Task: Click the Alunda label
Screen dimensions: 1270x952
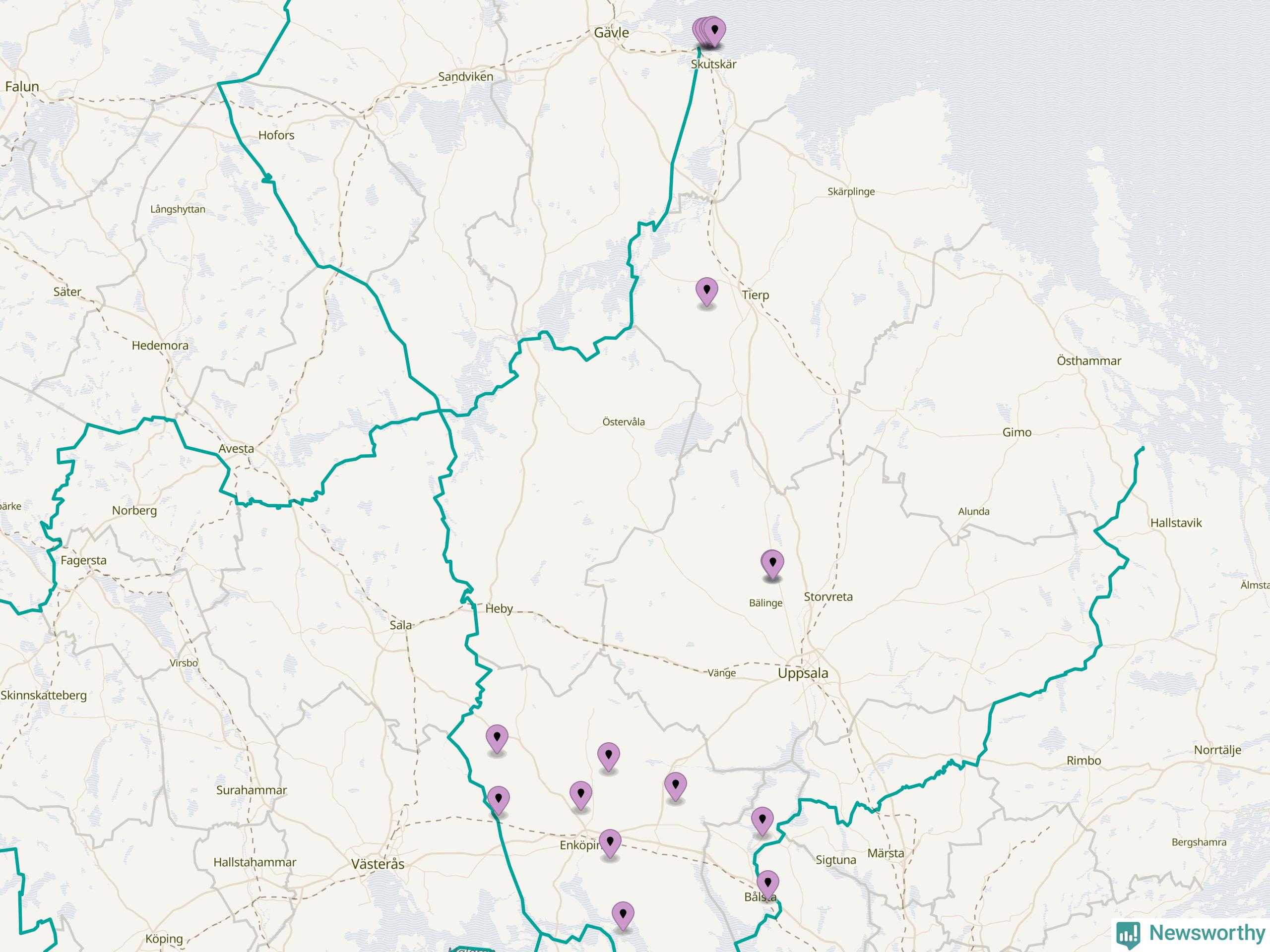Action: pyautogui.click(x=974, y=511)
